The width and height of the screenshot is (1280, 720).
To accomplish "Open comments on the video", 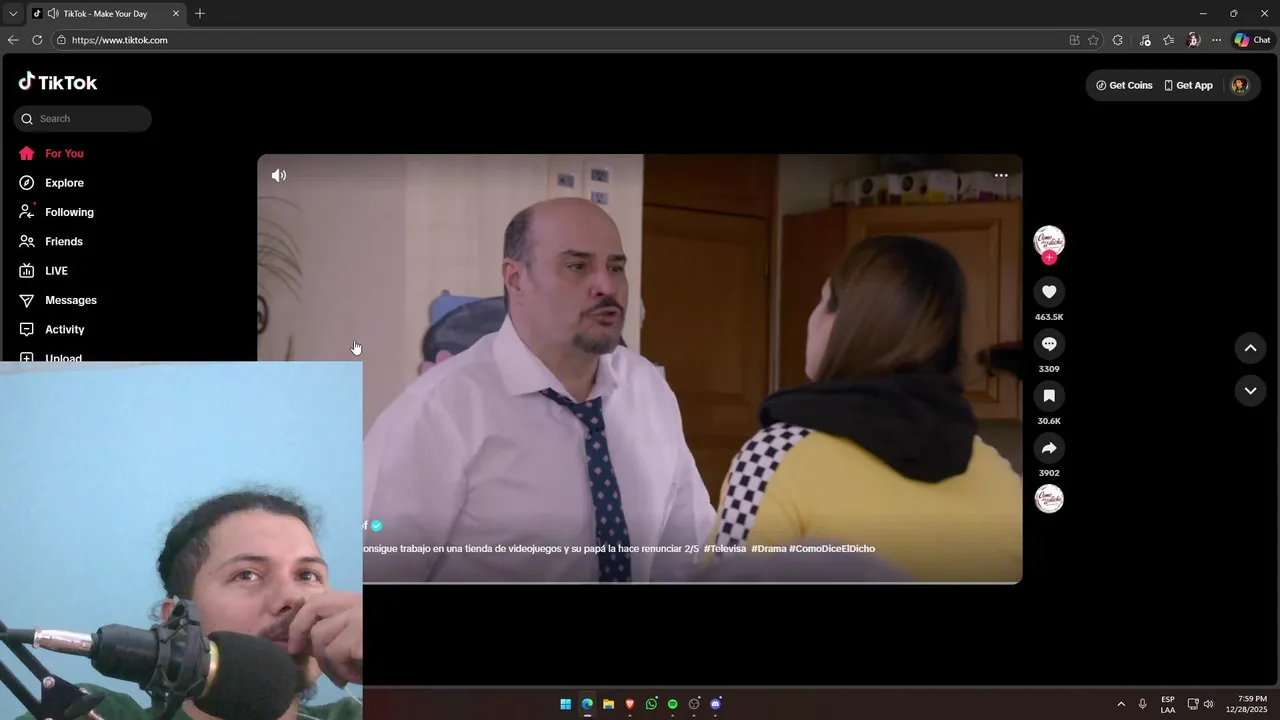I will click(1049, 344).
